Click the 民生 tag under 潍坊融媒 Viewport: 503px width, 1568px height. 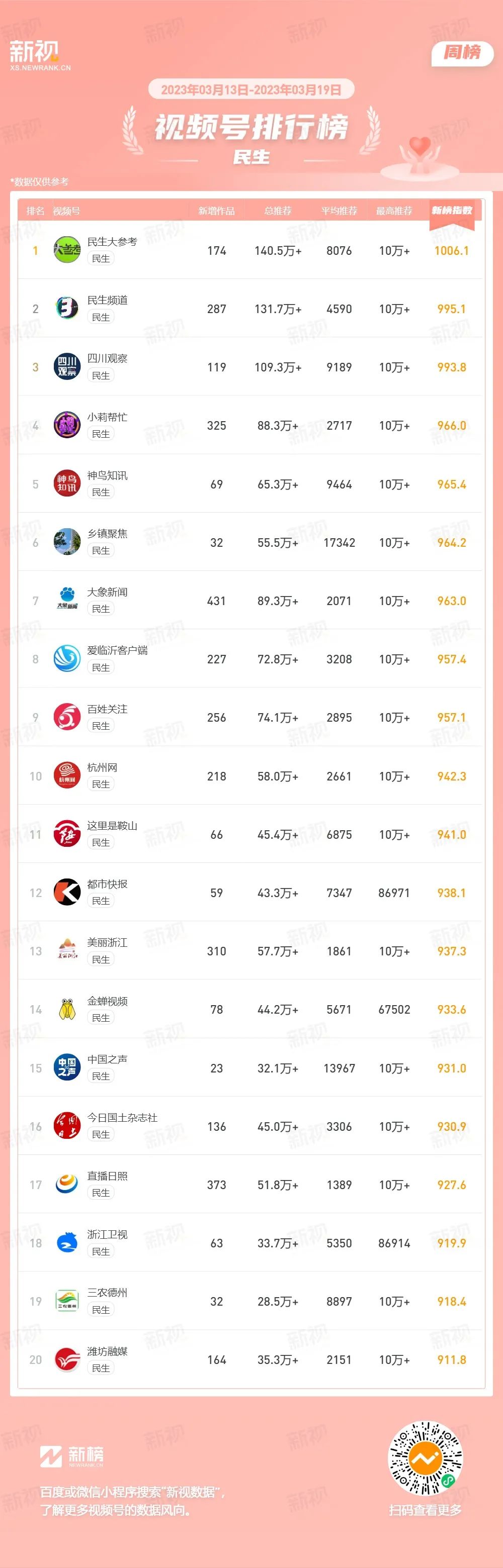101,1368
